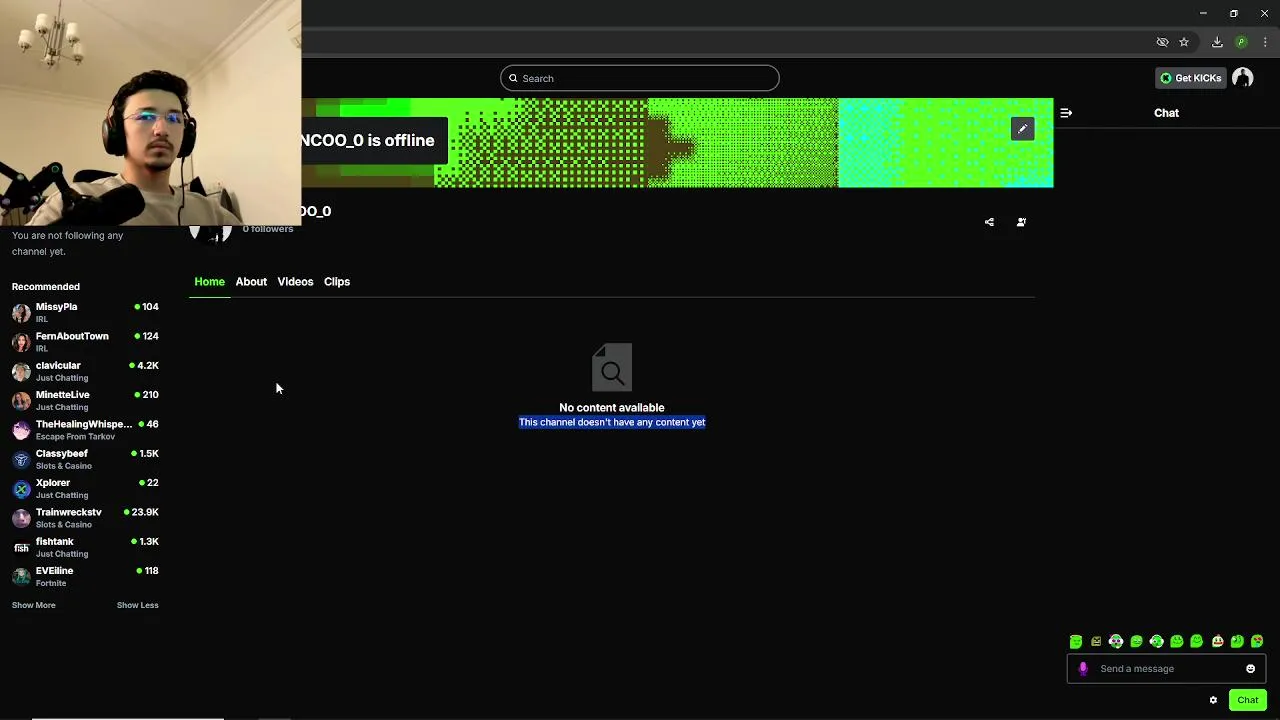
Task: Click TheHealingWhisper's pink avatar
Action: [x=21, y=430]
